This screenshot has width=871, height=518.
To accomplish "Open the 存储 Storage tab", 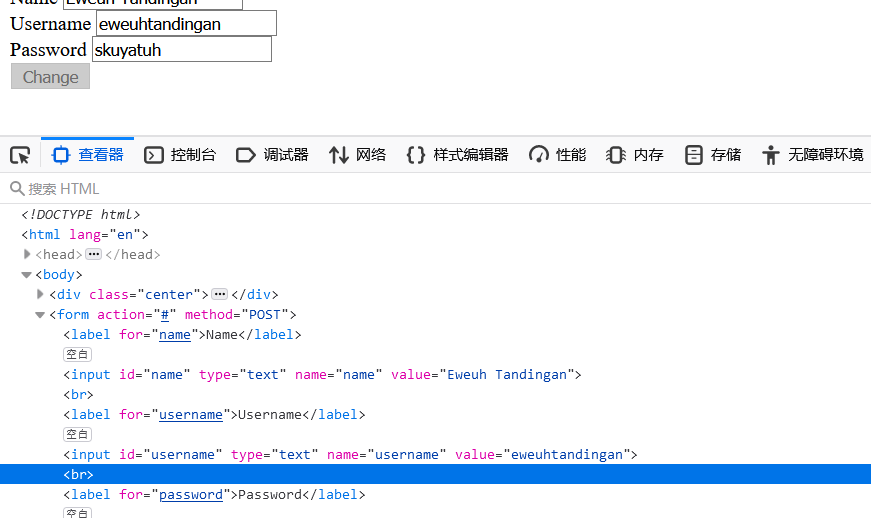I will [x=713, y=154].
